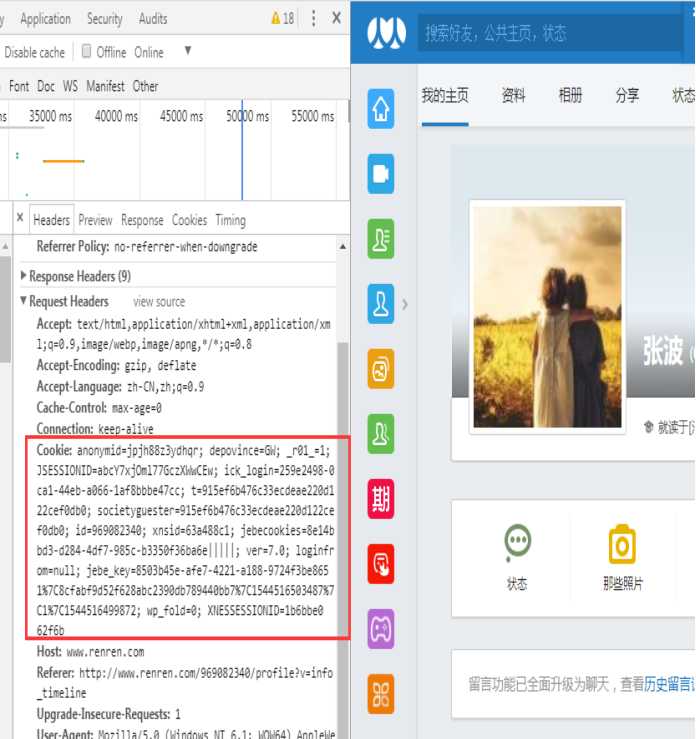
Task: Open the Cookies tab
Action: [189, 220]
